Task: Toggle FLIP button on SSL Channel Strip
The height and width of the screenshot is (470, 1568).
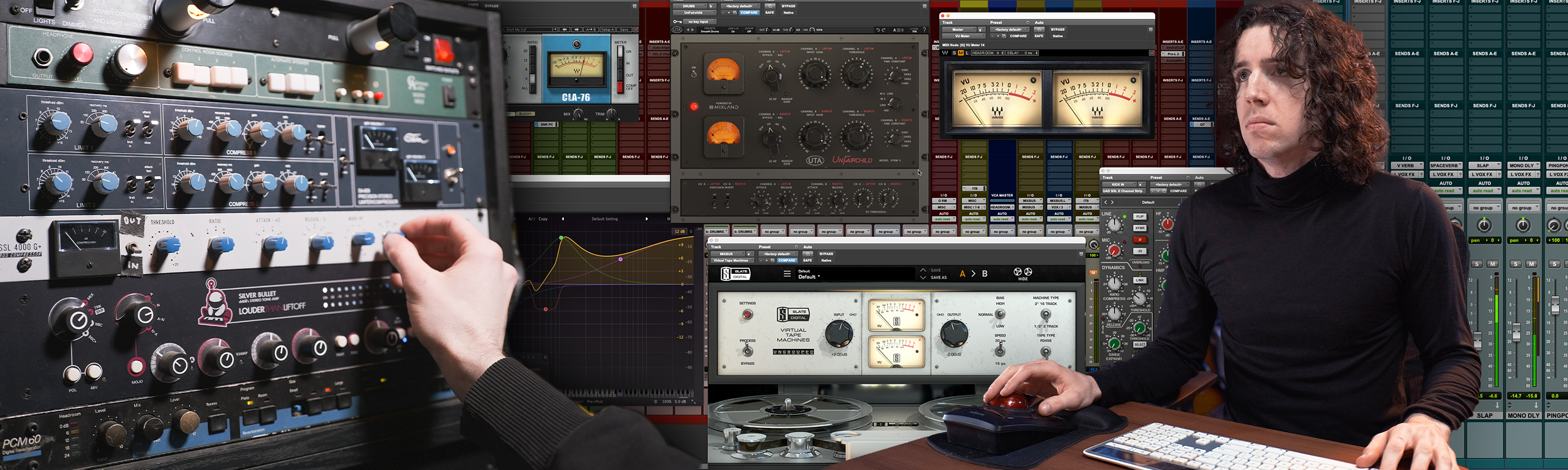Action: pyautogui.click(x=1140, y=216)
